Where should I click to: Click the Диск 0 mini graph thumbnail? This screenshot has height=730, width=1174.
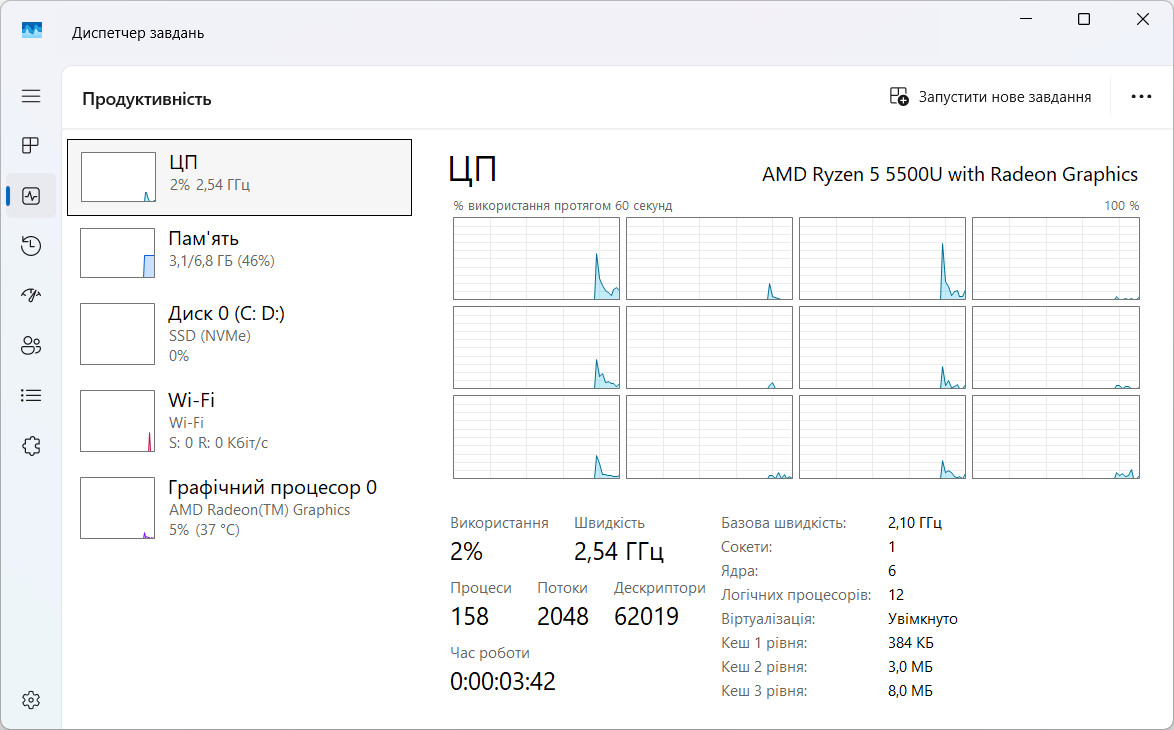tap(118, 334)
